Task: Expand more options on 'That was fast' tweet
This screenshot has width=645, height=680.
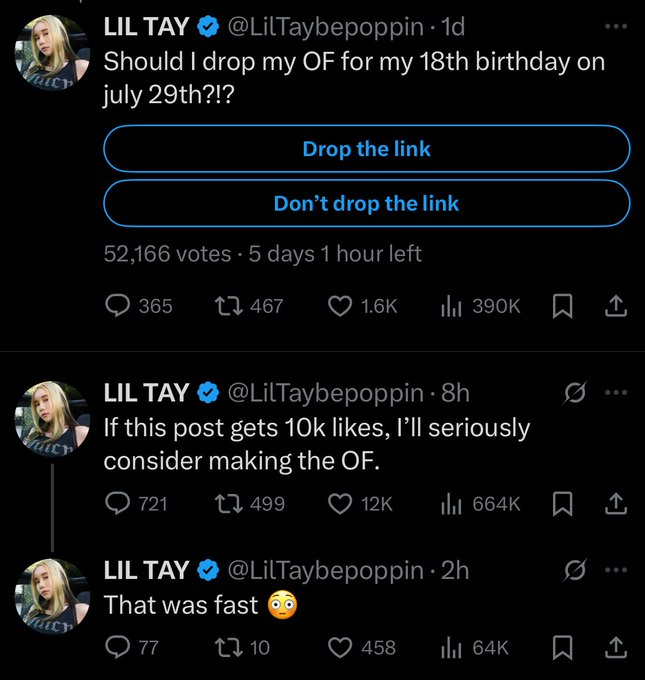Action: pos(617,570)
